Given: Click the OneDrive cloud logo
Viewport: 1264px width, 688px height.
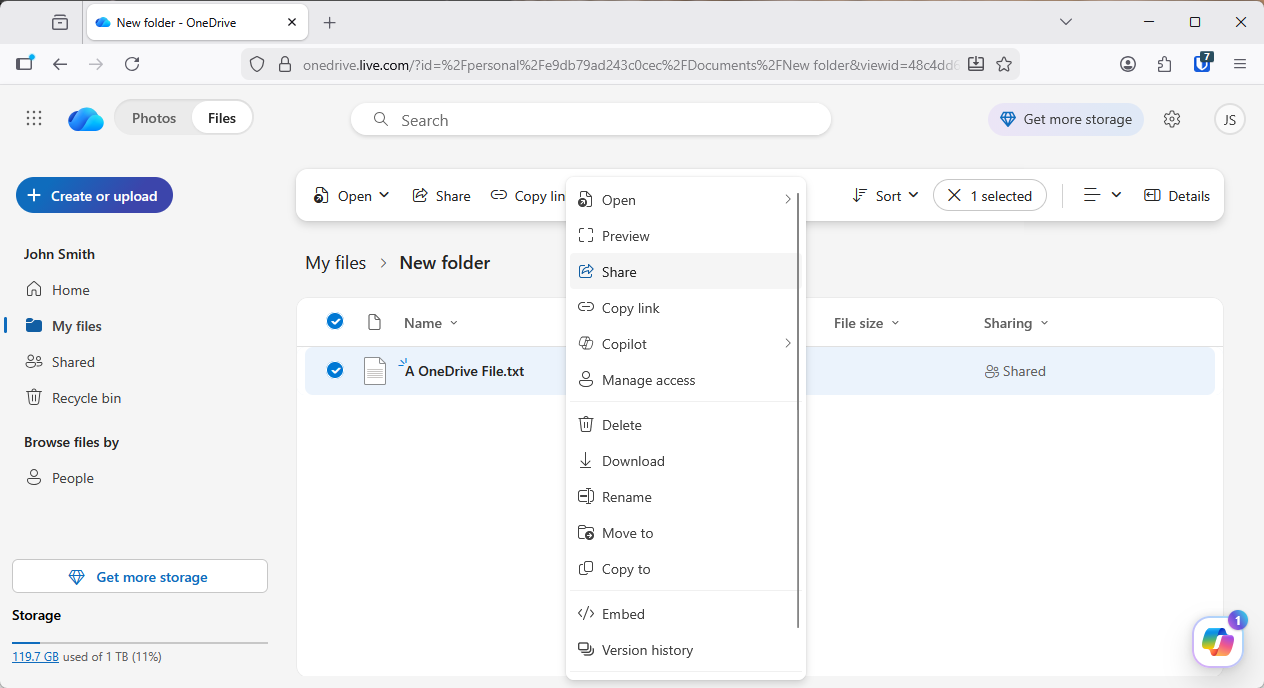Looking at the screenshot, I should [85, 118].
